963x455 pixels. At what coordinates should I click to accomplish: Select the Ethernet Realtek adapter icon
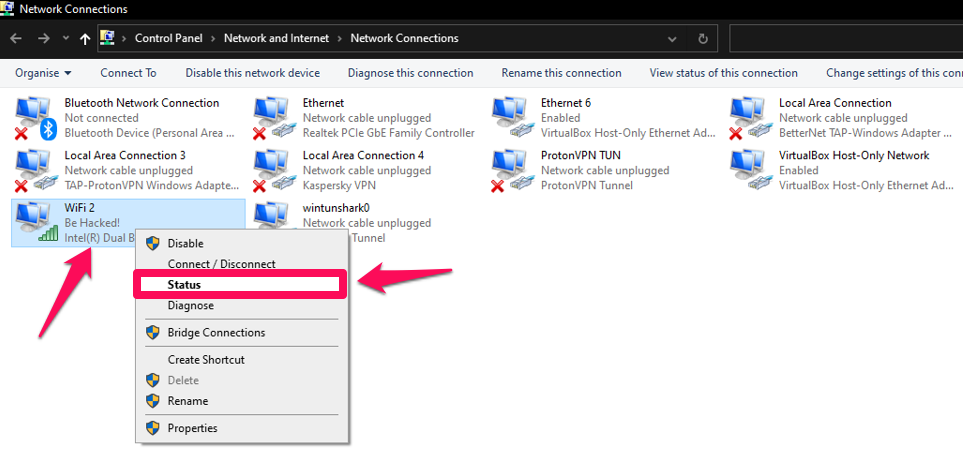274,119
